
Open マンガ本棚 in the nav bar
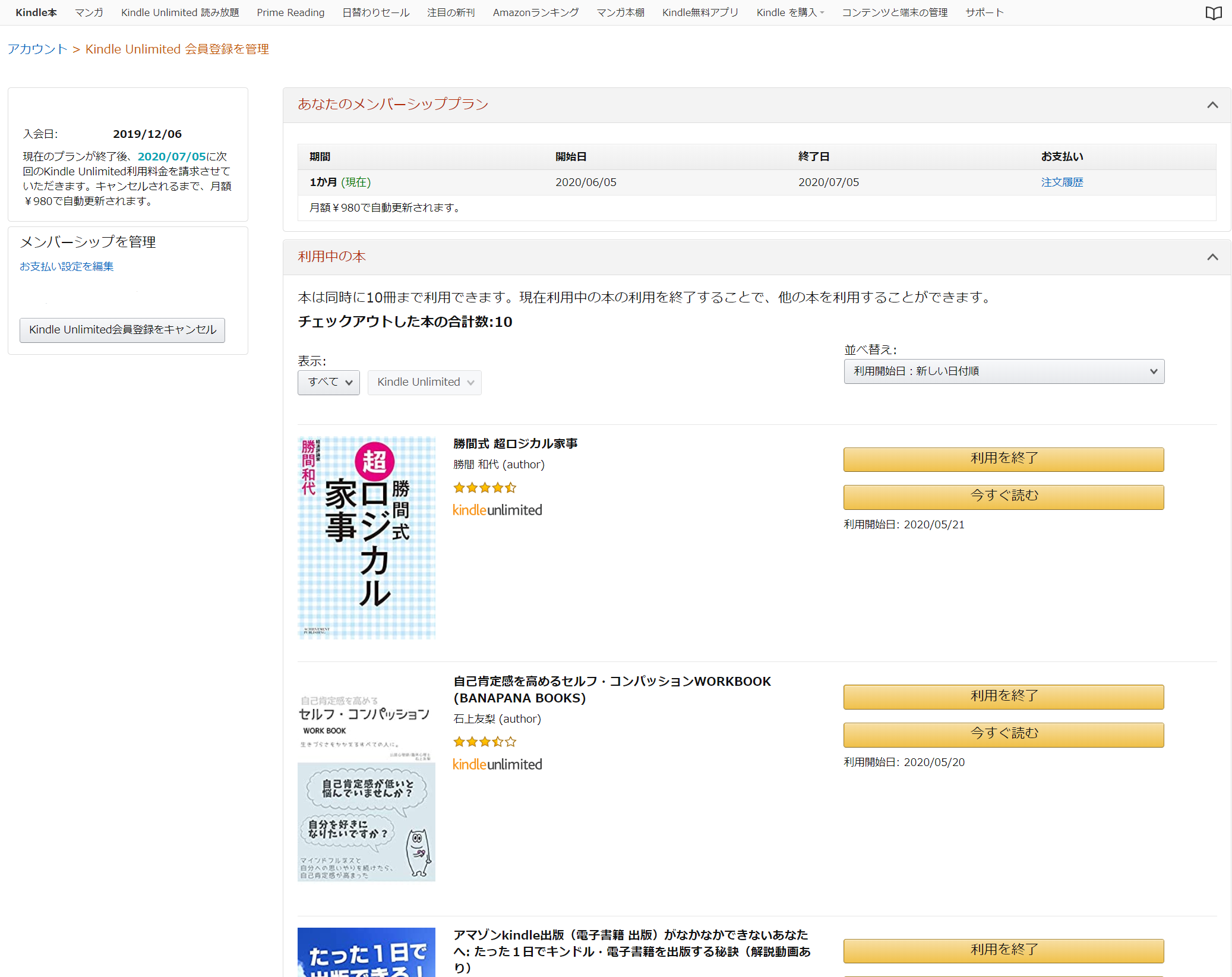click(x=621, y=12)
